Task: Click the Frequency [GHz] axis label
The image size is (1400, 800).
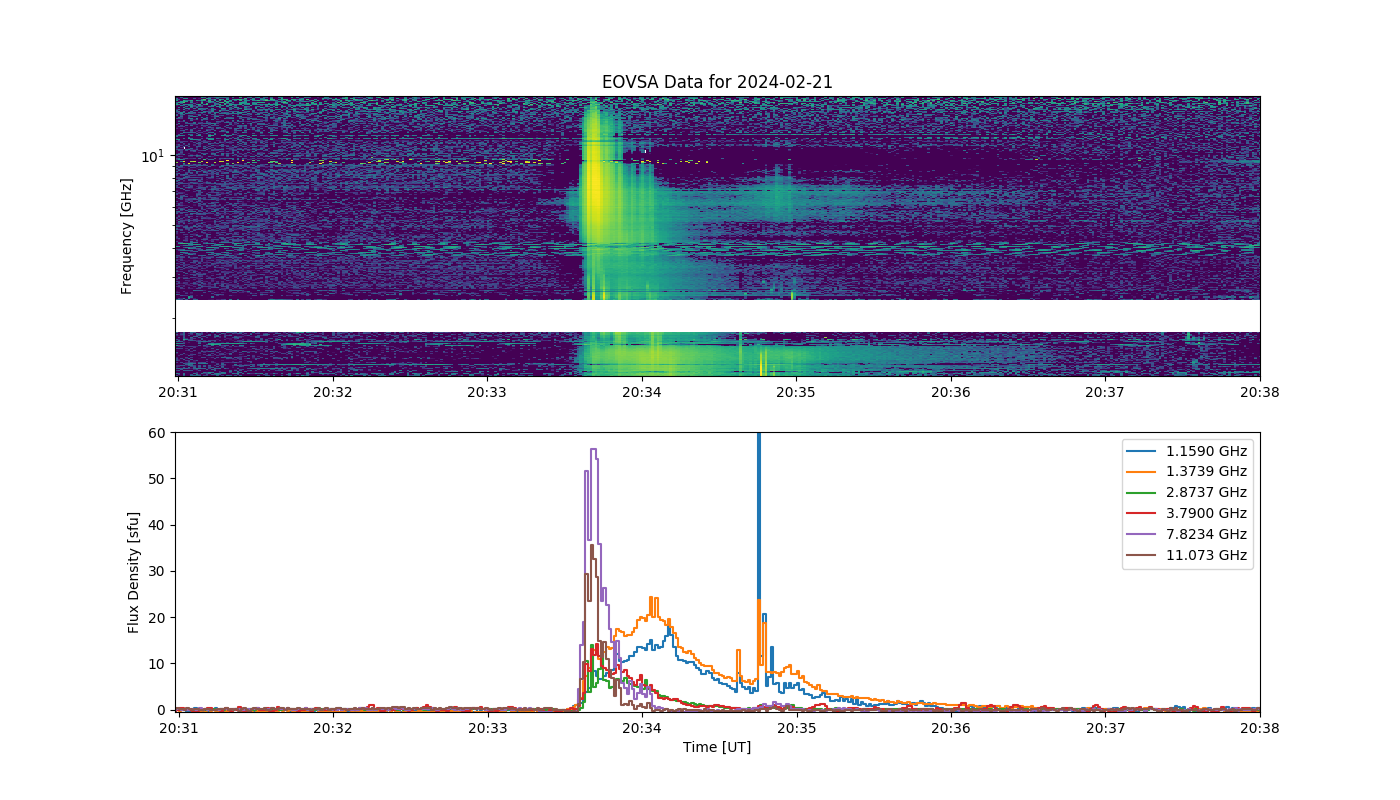Action: tap(127, 236)
